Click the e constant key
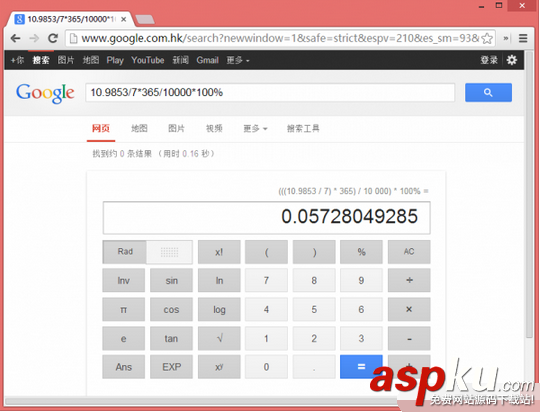The width and height of the screenshot is (540, 412). click(x=124, y=339)
